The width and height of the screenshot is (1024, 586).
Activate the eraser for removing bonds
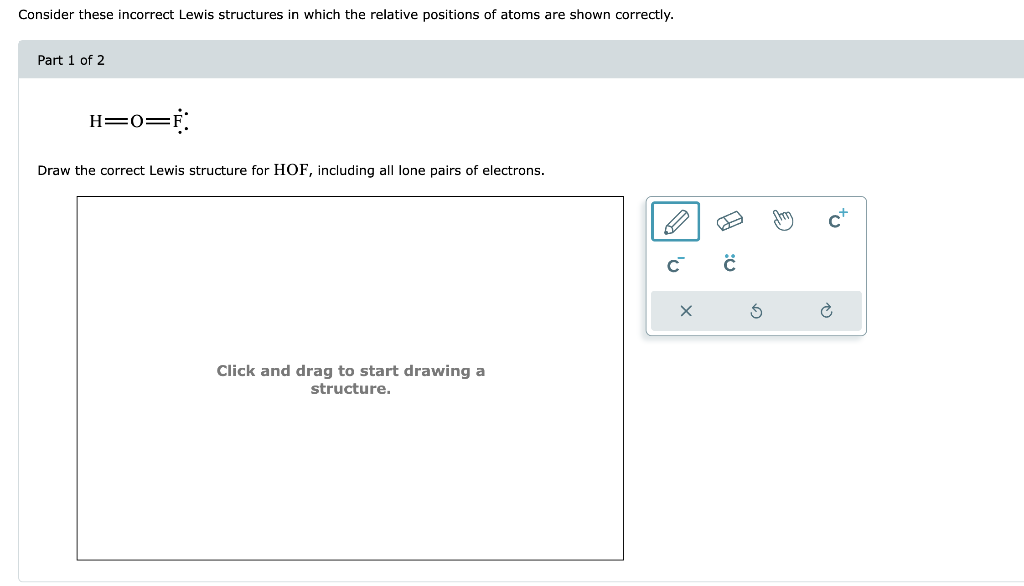tap(729, 220)
